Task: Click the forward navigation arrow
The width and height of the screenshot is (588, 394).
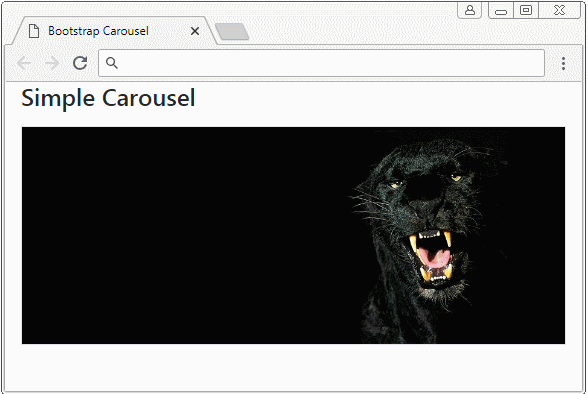Action: point(52,63)
